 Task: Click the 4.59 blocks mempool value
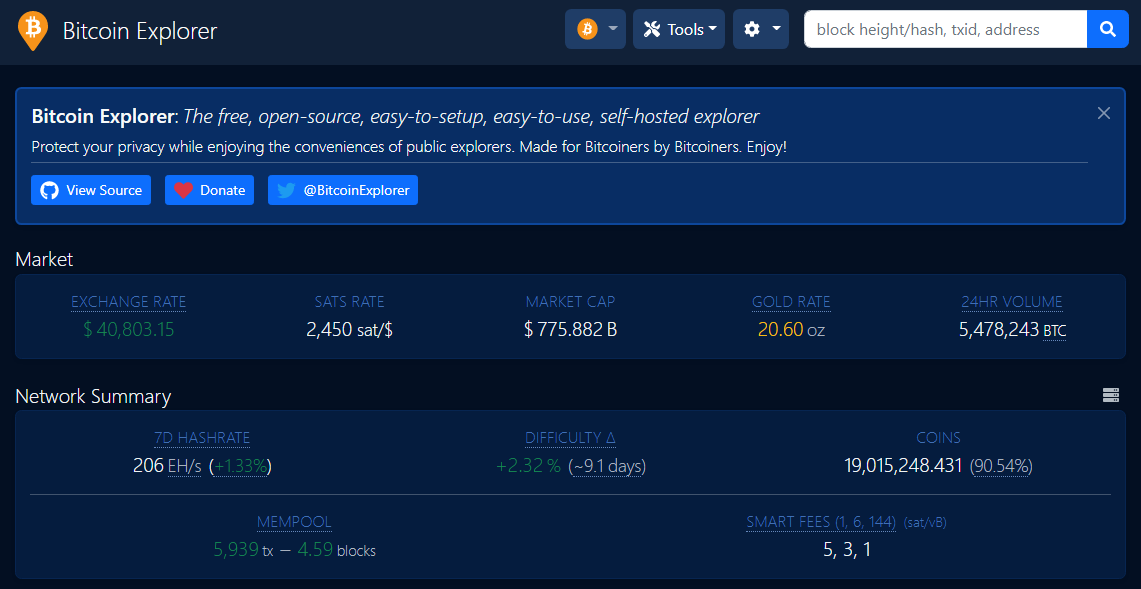[x=339, y=550]
